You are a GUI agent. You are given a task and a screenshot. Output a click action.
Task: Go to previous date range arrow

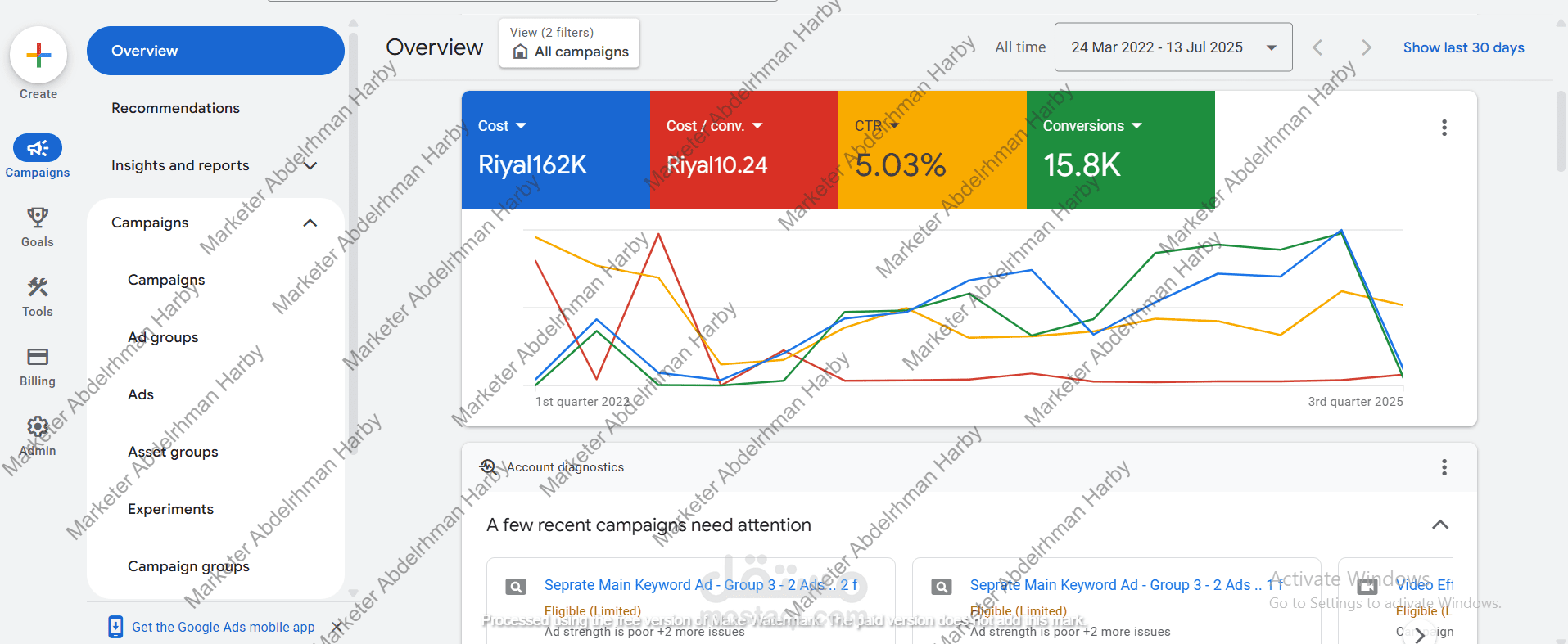pyautogui.click(x=1317, y=47)
